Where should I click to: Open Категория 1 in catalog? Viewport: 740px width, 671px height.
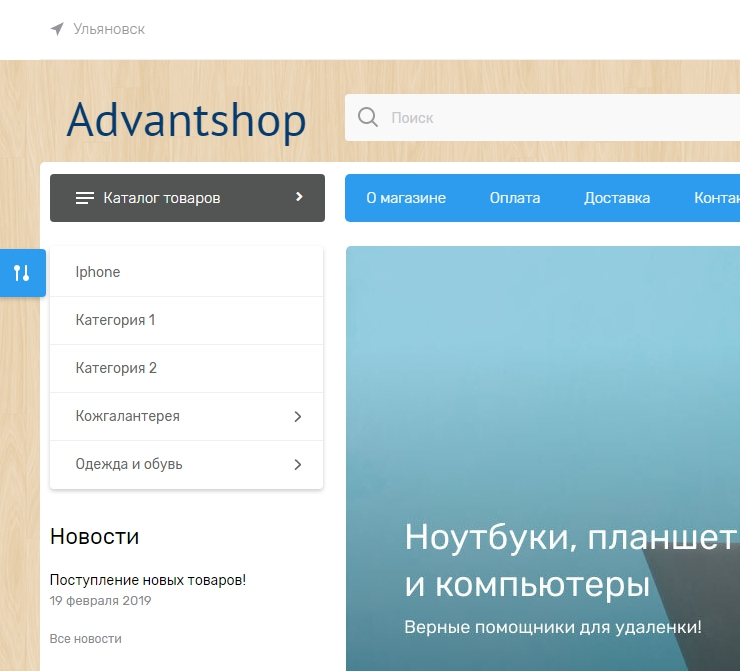coord(115,320)
